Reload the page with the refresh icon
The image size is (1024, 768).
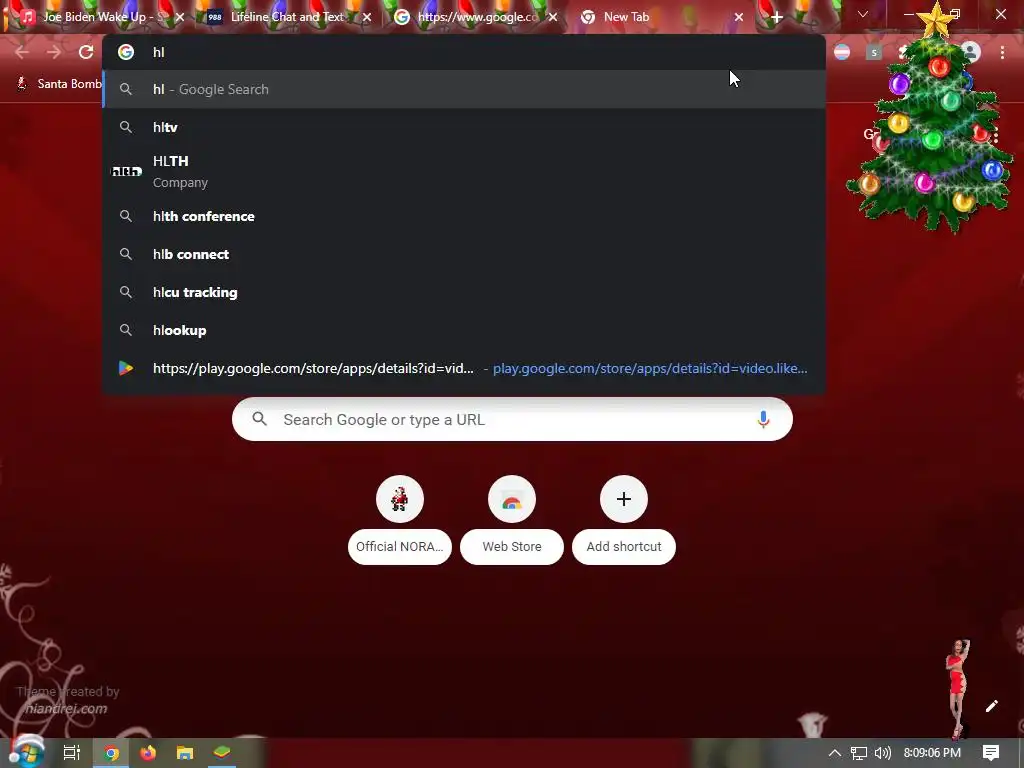tap(86, 52)
